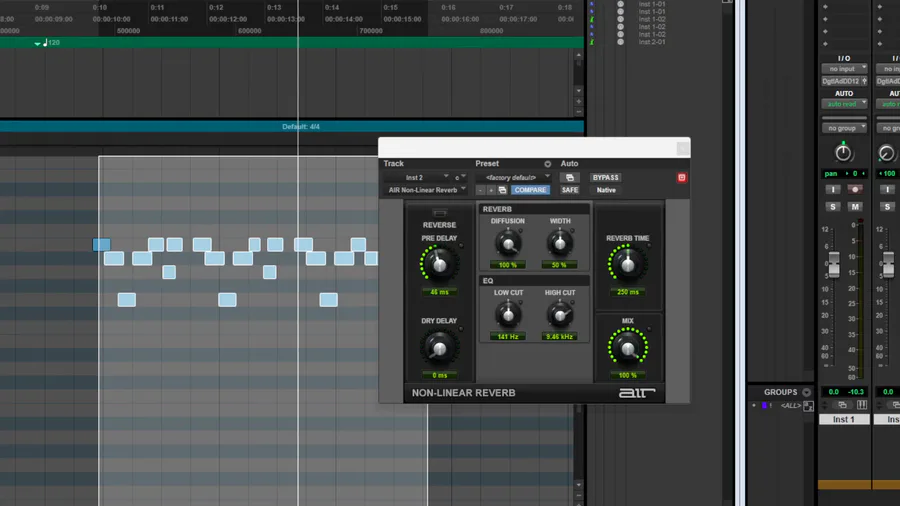900x506 pixels.
Task: Select the previous preset with the minus button
Action: 481,190
